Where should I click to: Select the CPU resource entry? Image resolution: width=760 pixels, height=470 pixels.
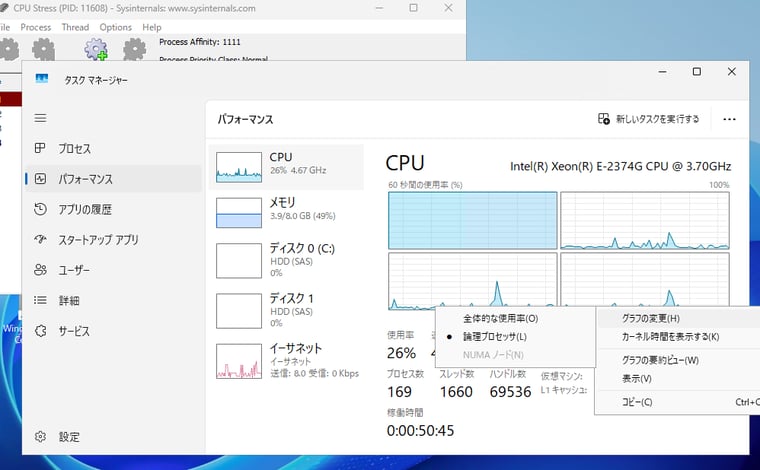tap(286, 167)
